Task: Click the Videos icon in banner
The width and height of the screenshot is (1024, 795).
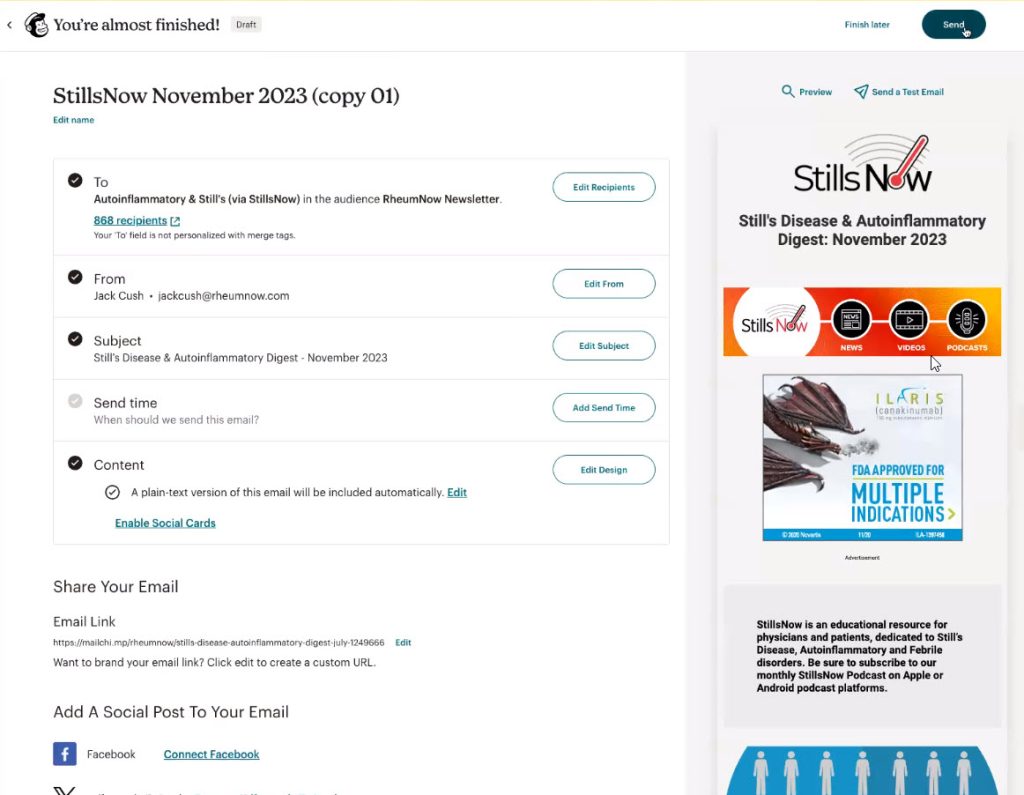Action: coord(909,320)
